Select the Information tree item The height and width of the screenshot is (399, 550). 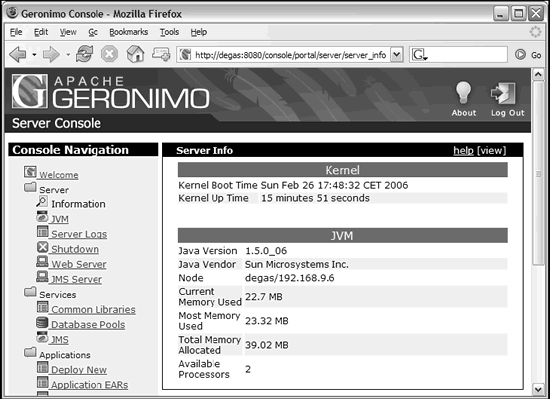pyautogui.click(x=78, y=204)
